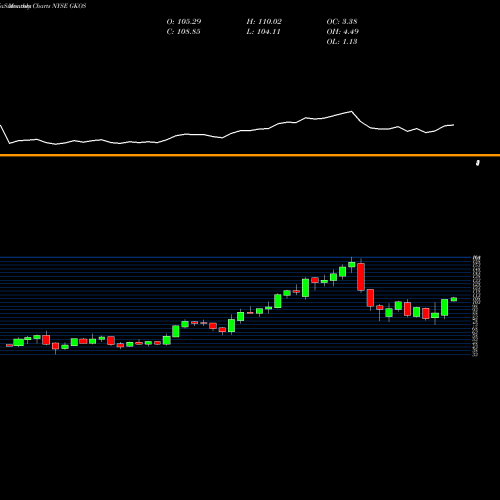
Task: Click the tallest red candlestick after the peak
Action: click(361, 277)
